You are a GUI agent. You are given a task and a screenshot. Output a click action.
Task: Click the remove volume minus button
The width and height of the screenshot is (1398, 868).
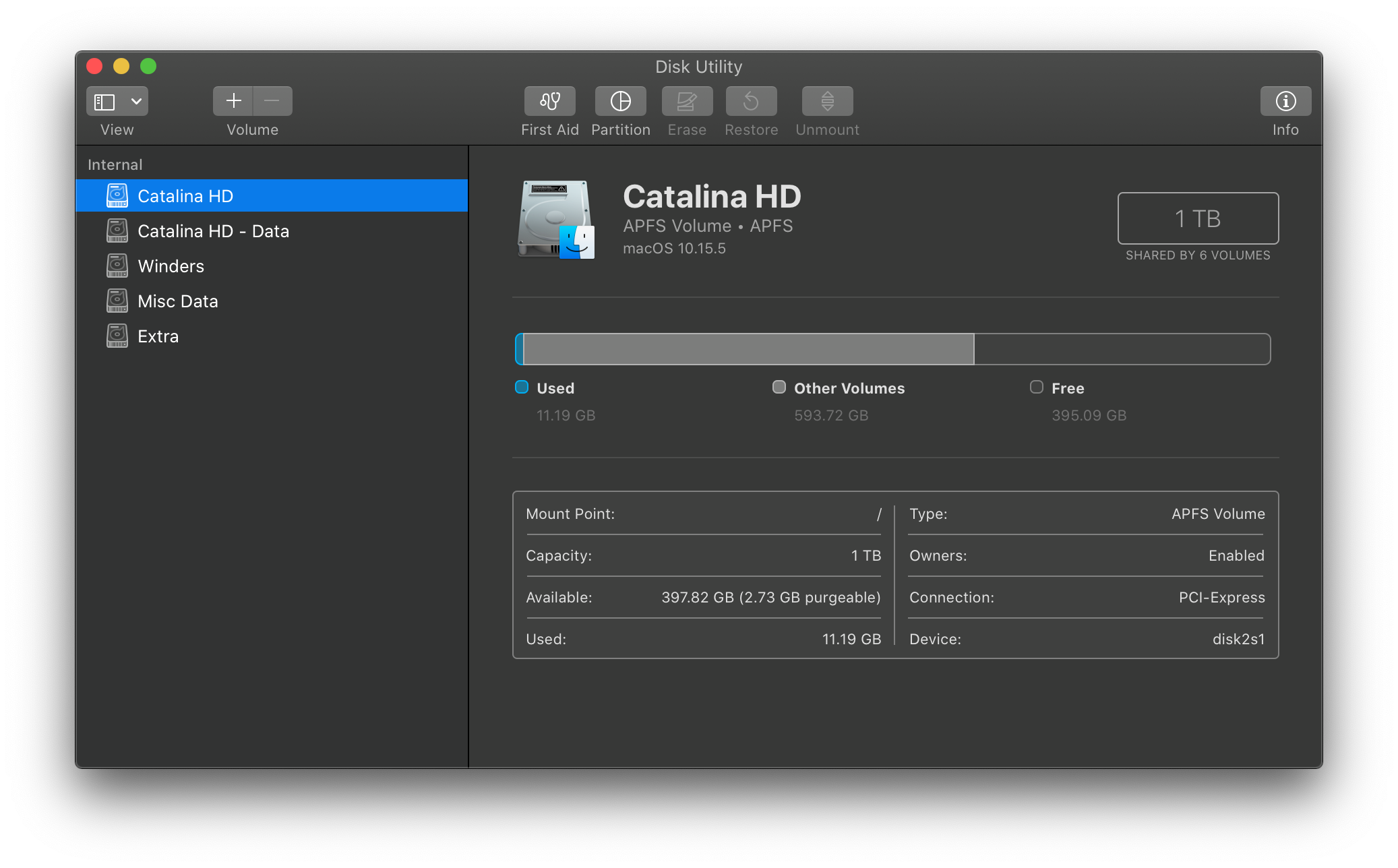click(272, 101)
